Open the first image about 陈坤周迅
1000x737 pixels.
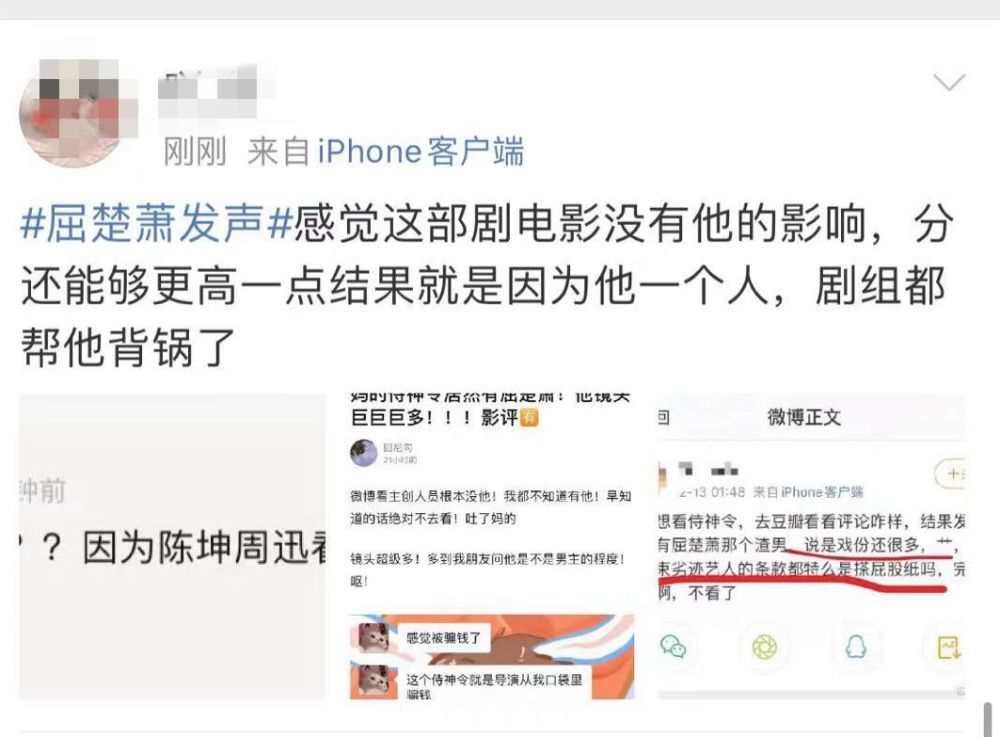(x=172, y=546)
